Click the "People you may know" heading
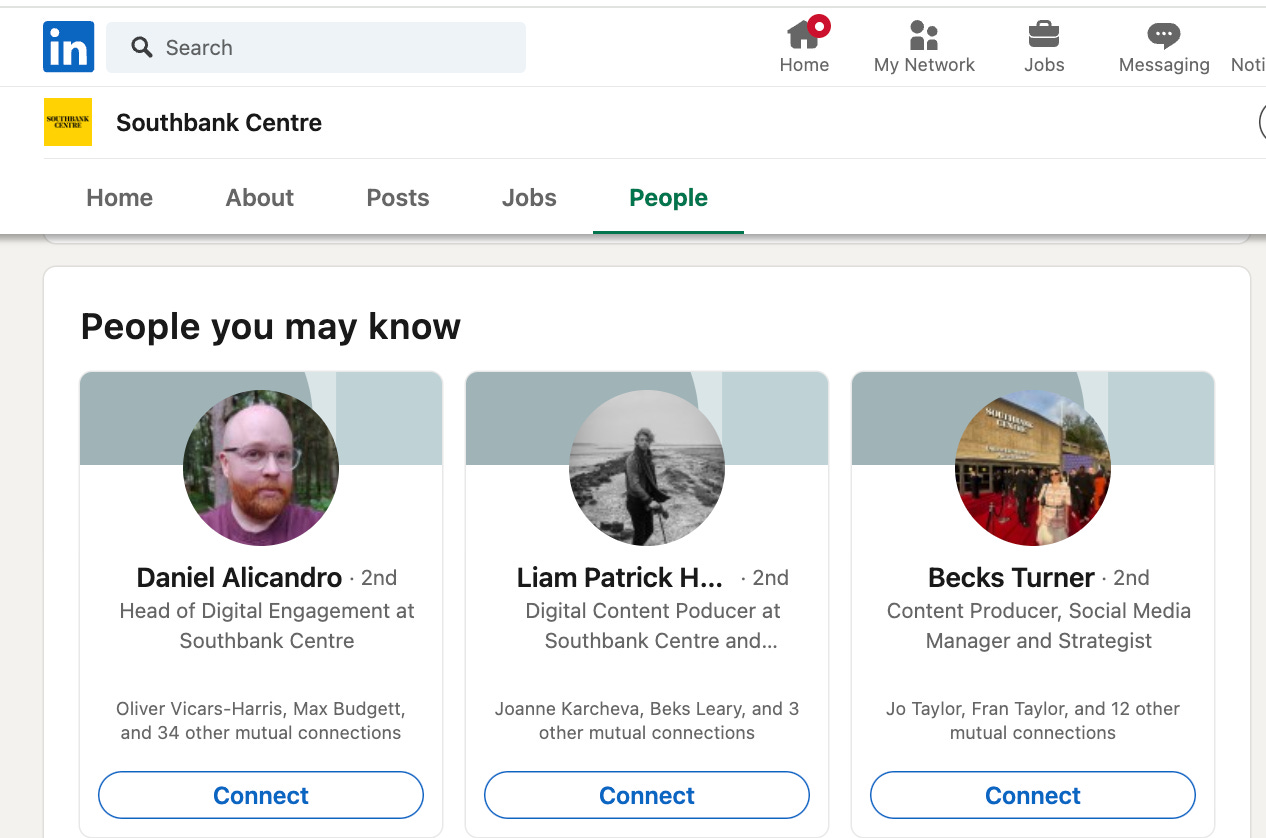This screenshot has width=1266, height=838. (x=271, y=327)
